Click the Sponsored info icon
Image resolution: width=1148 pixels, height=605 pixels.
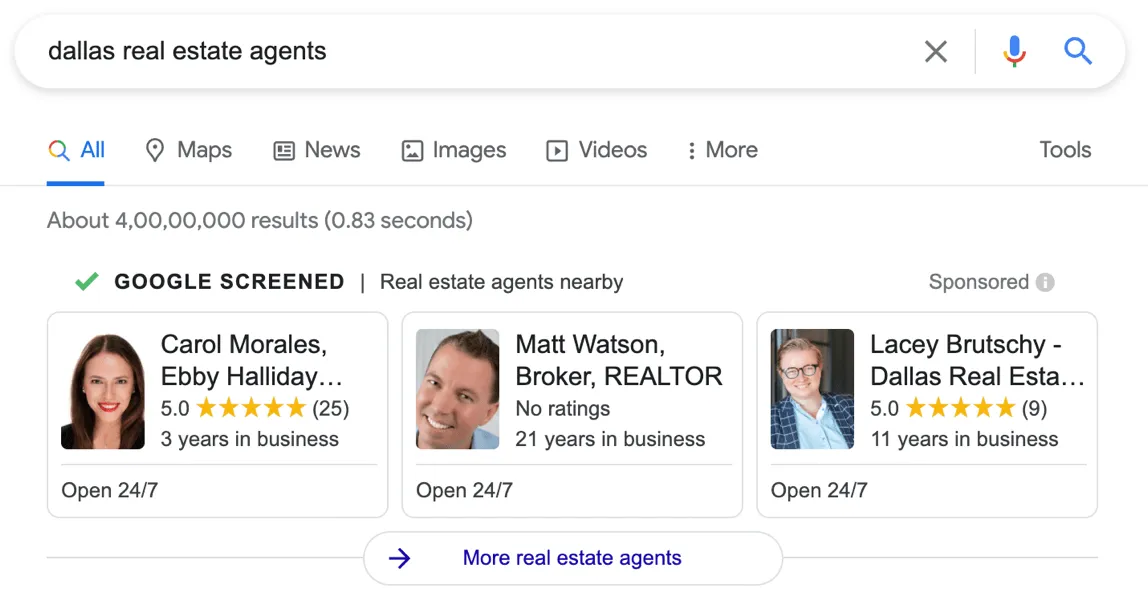point(1045,282)
